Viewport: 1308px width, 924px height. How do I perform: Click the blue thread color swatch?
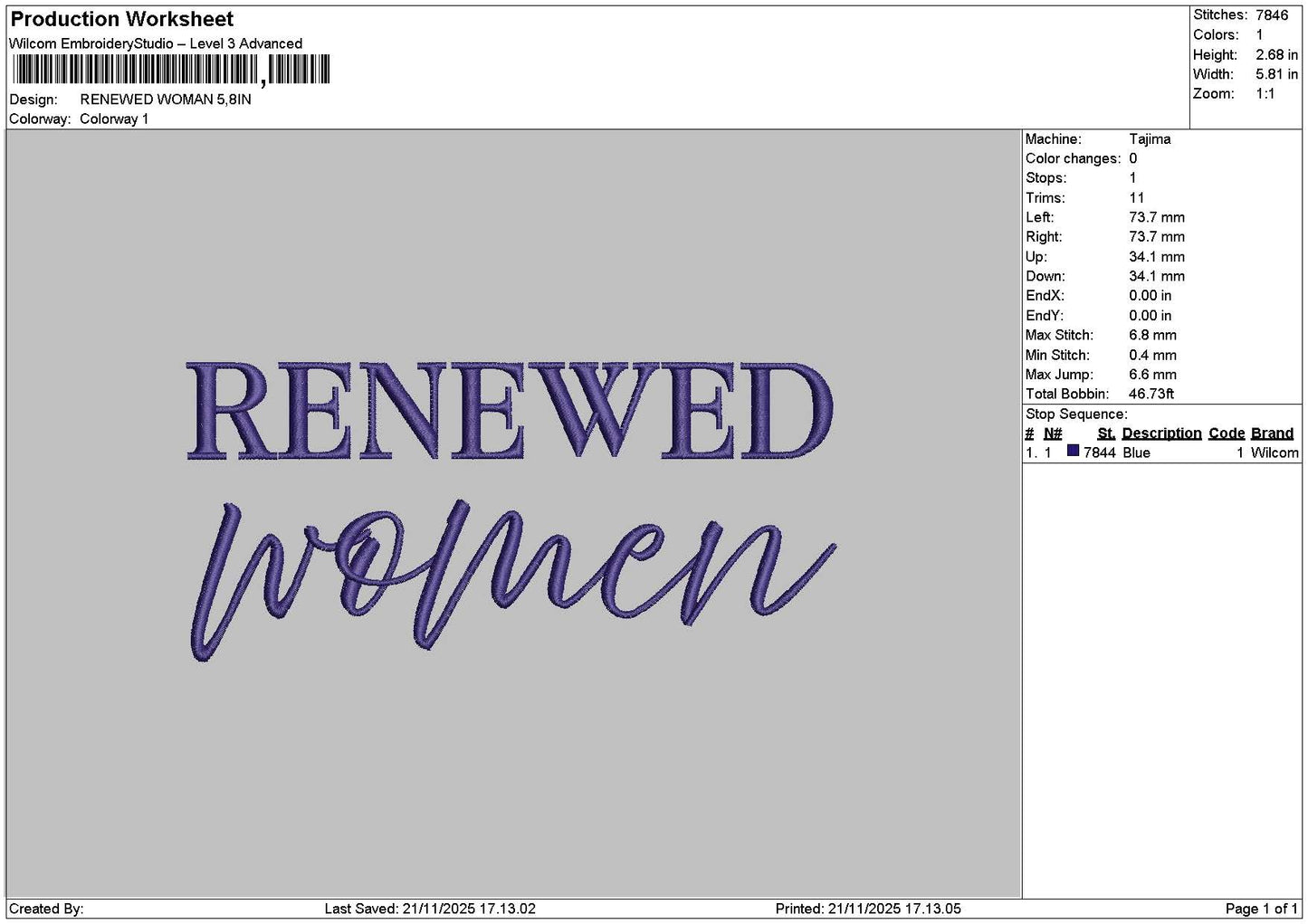click(1073, 451)
